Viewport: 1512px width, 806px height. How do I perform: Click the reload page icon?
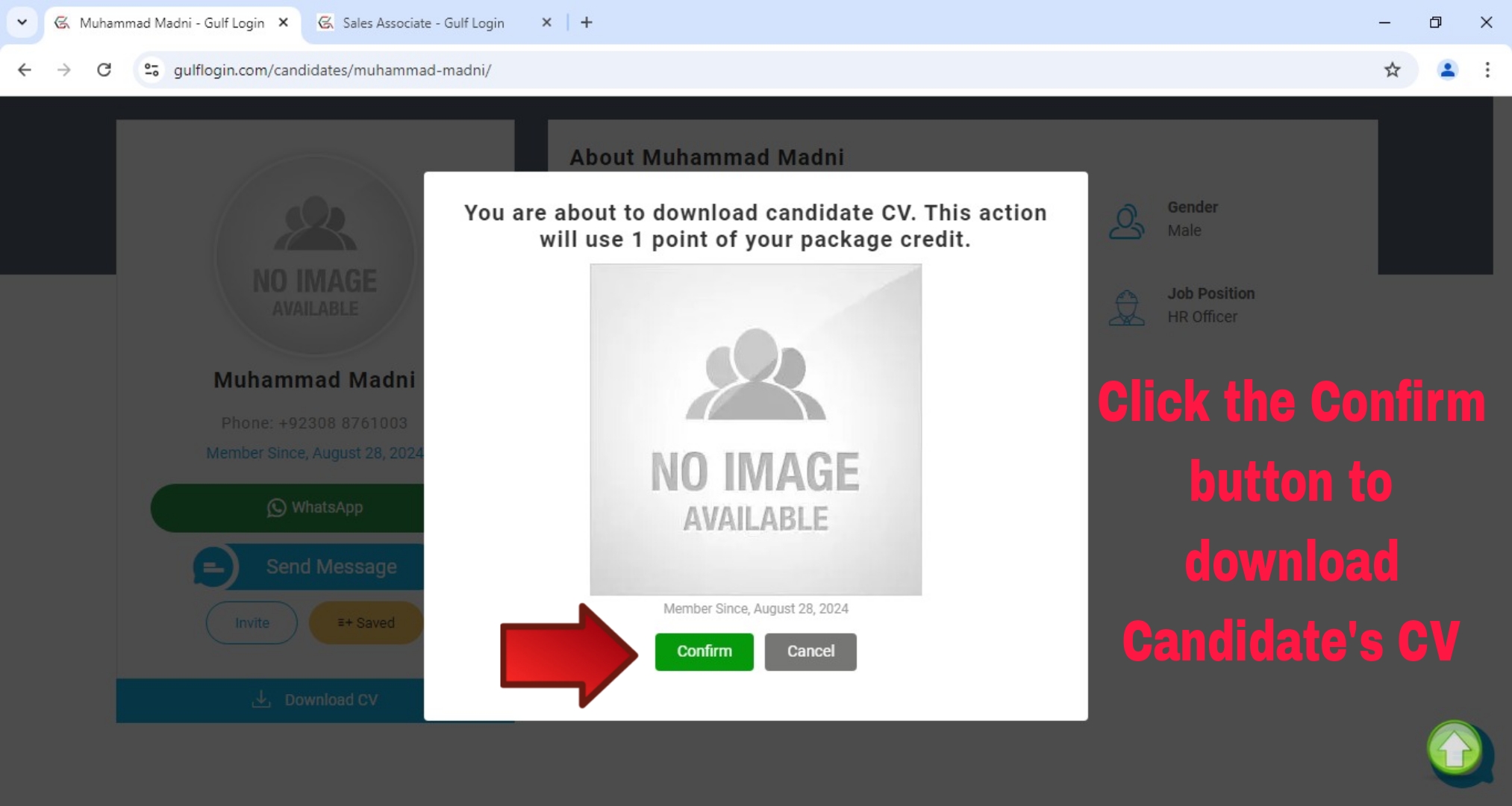coord(104,69)
